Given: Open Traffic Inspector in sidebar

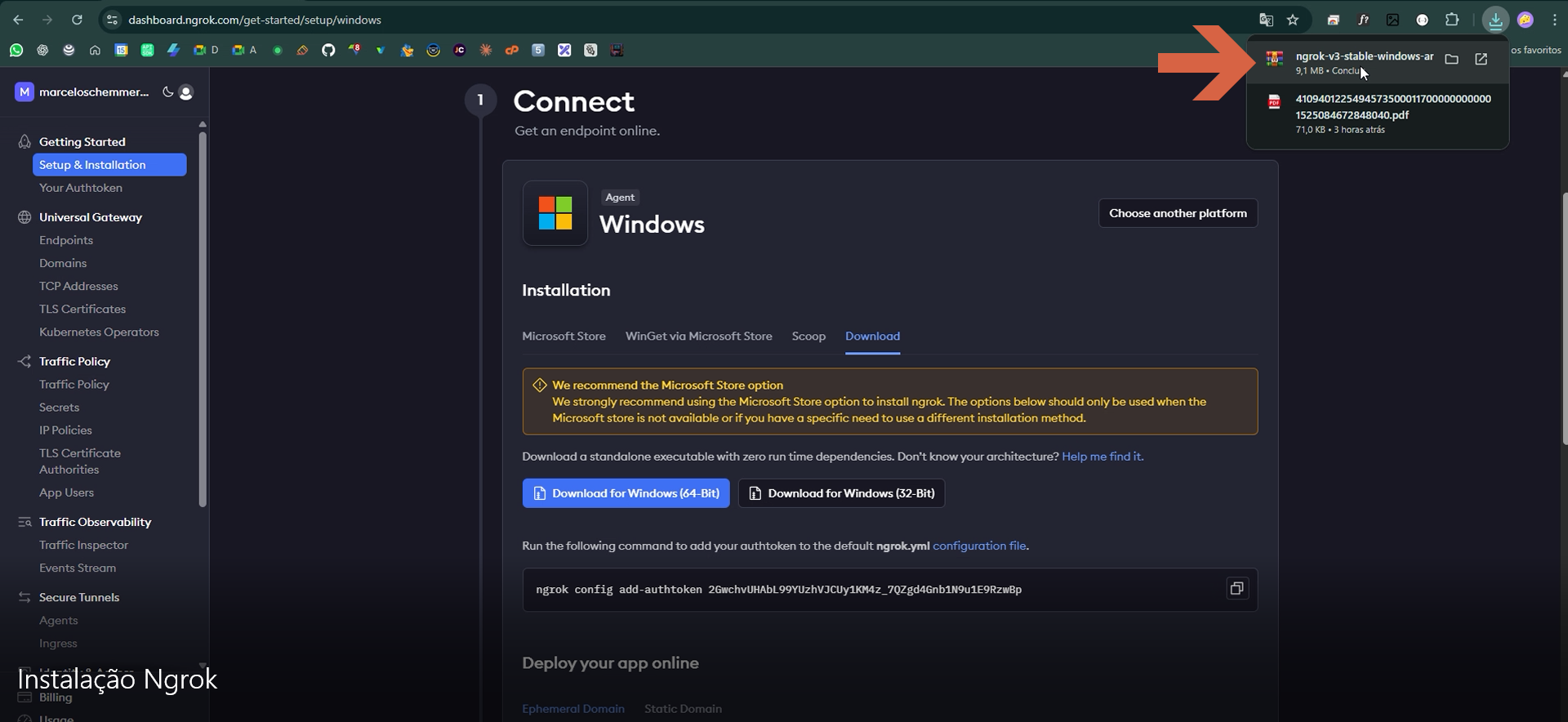Looking at the screenshot, I should (x=83, y=545).
